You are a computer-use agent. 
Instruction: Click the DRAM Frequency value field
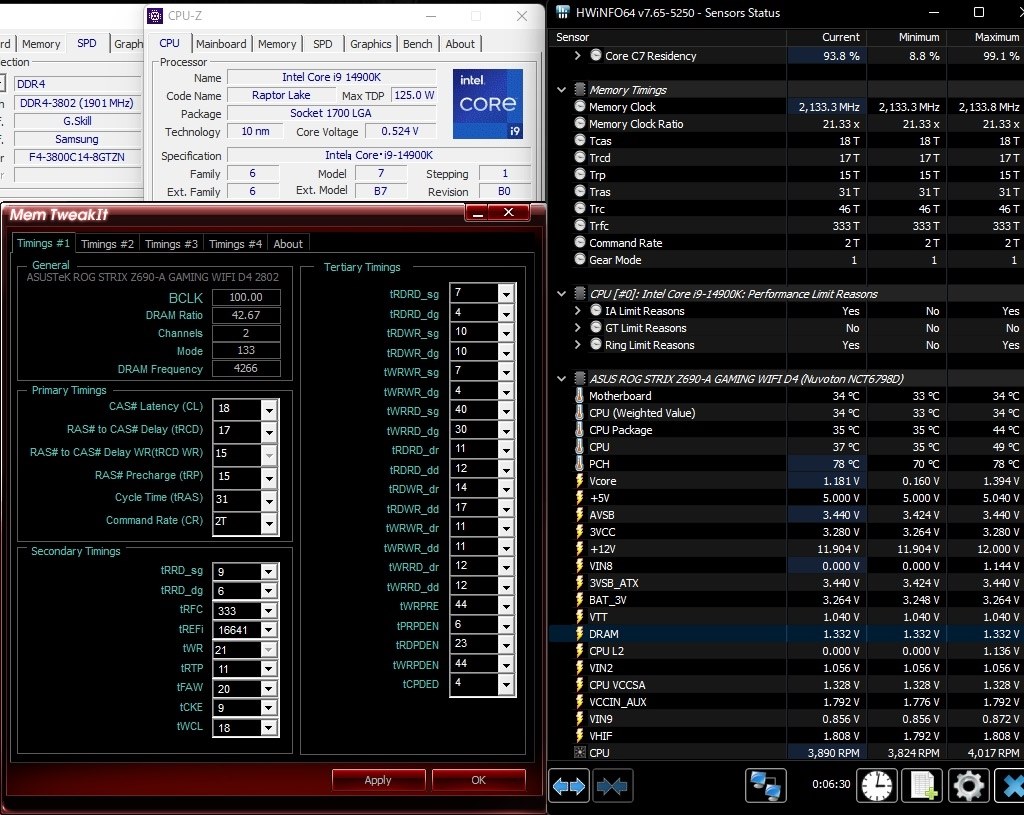(x=246, y=368)
